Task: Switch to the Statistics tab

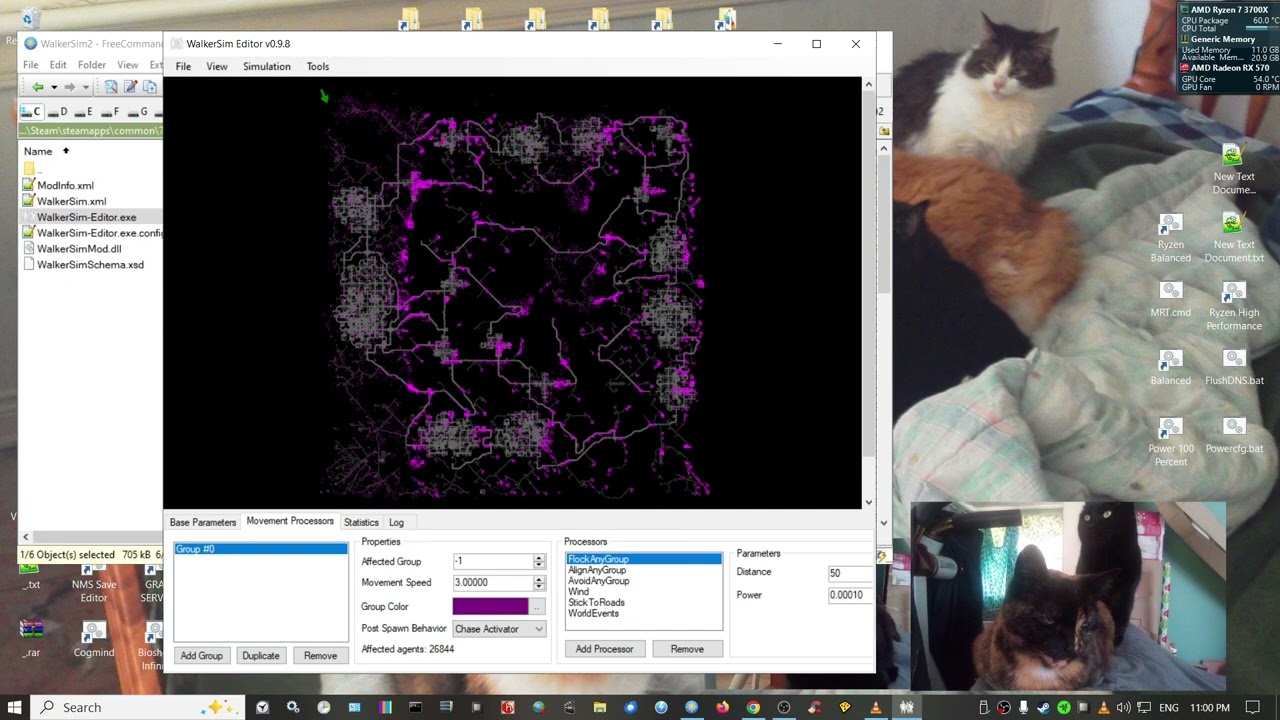Action: coord(361,522)
